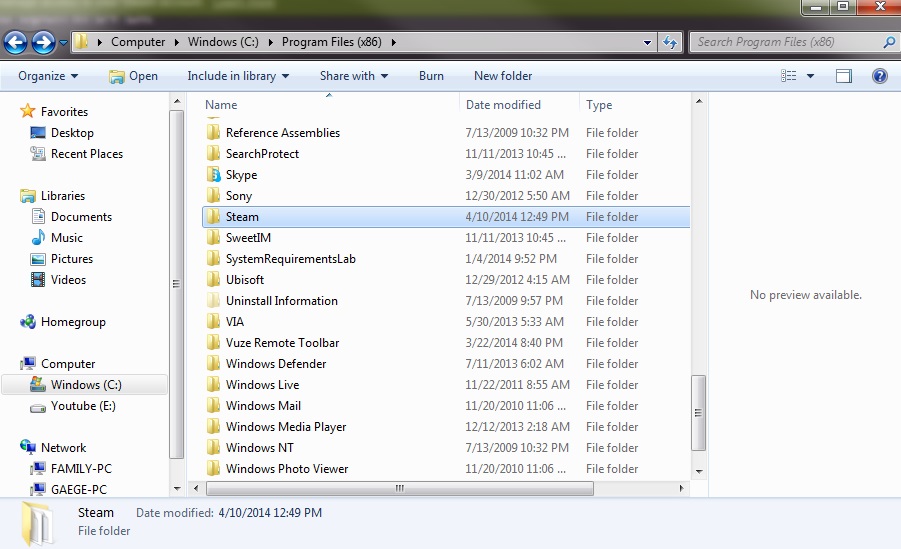Viewport: 901px width, 549px height.
Task: Open the Pictures library
Action: tap(72, 259)
